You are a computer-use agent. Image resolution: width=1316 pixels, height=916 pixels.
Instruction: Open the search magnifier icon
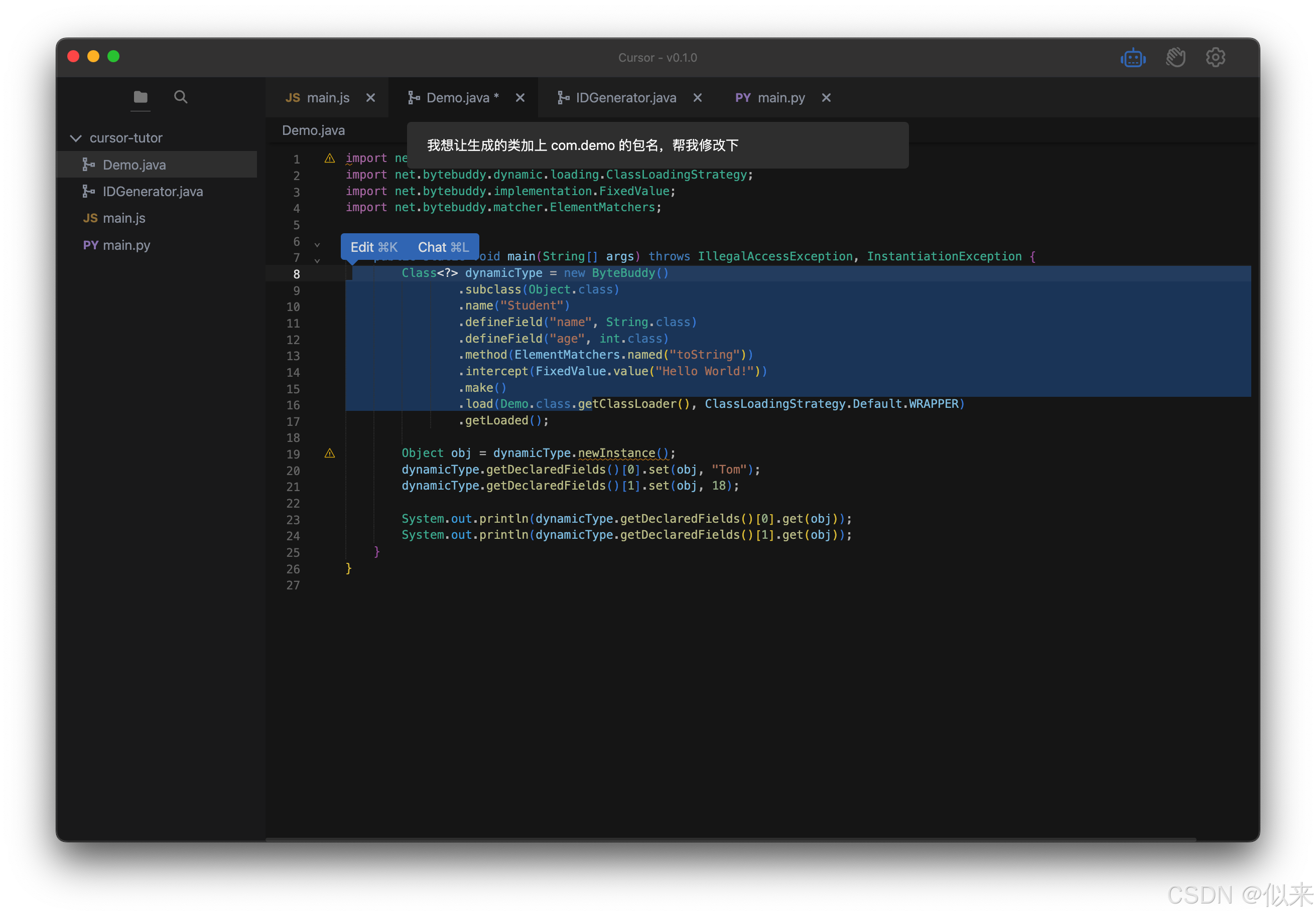(x=181, y=97)
